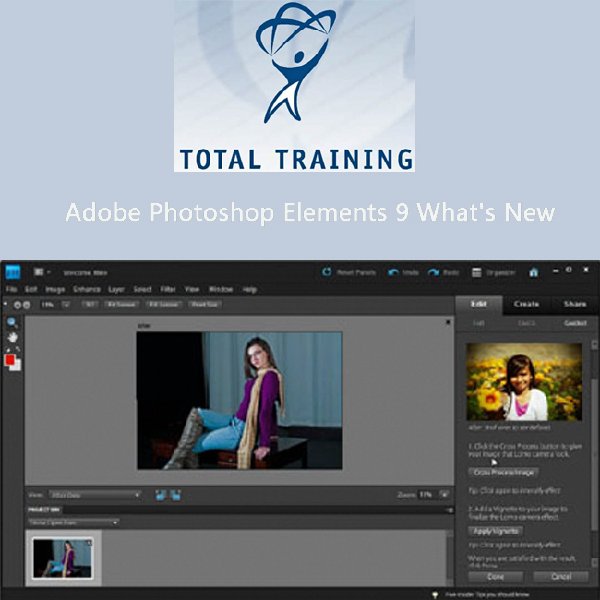600x600 pixels.
Task: Click zoom percentage field in options bar
Action: (x=47, y=305)
